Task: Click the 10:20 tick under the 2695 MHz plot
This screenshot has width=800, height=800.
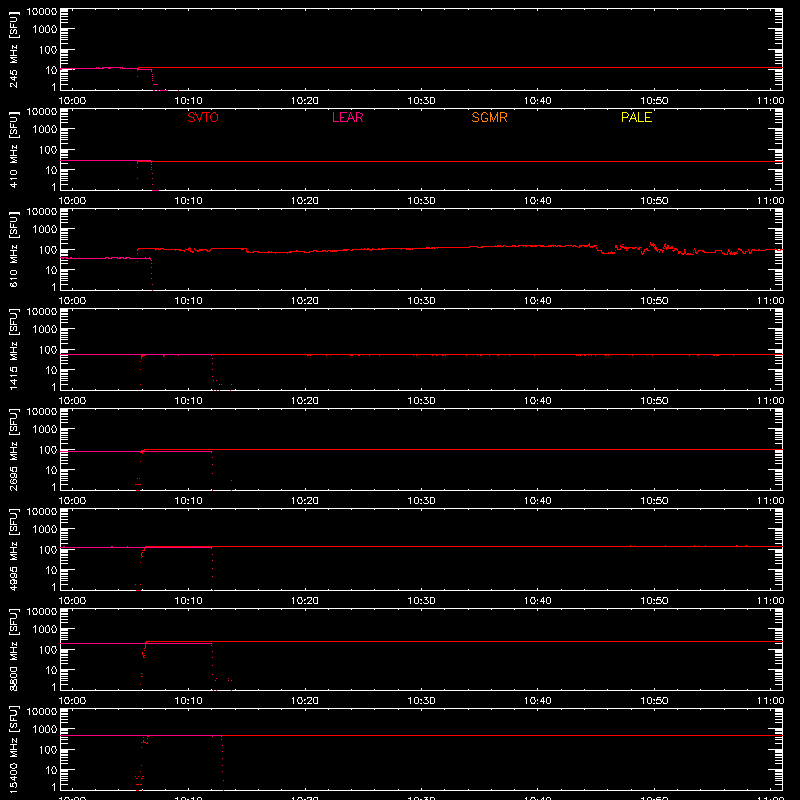Action: [305, 501]
